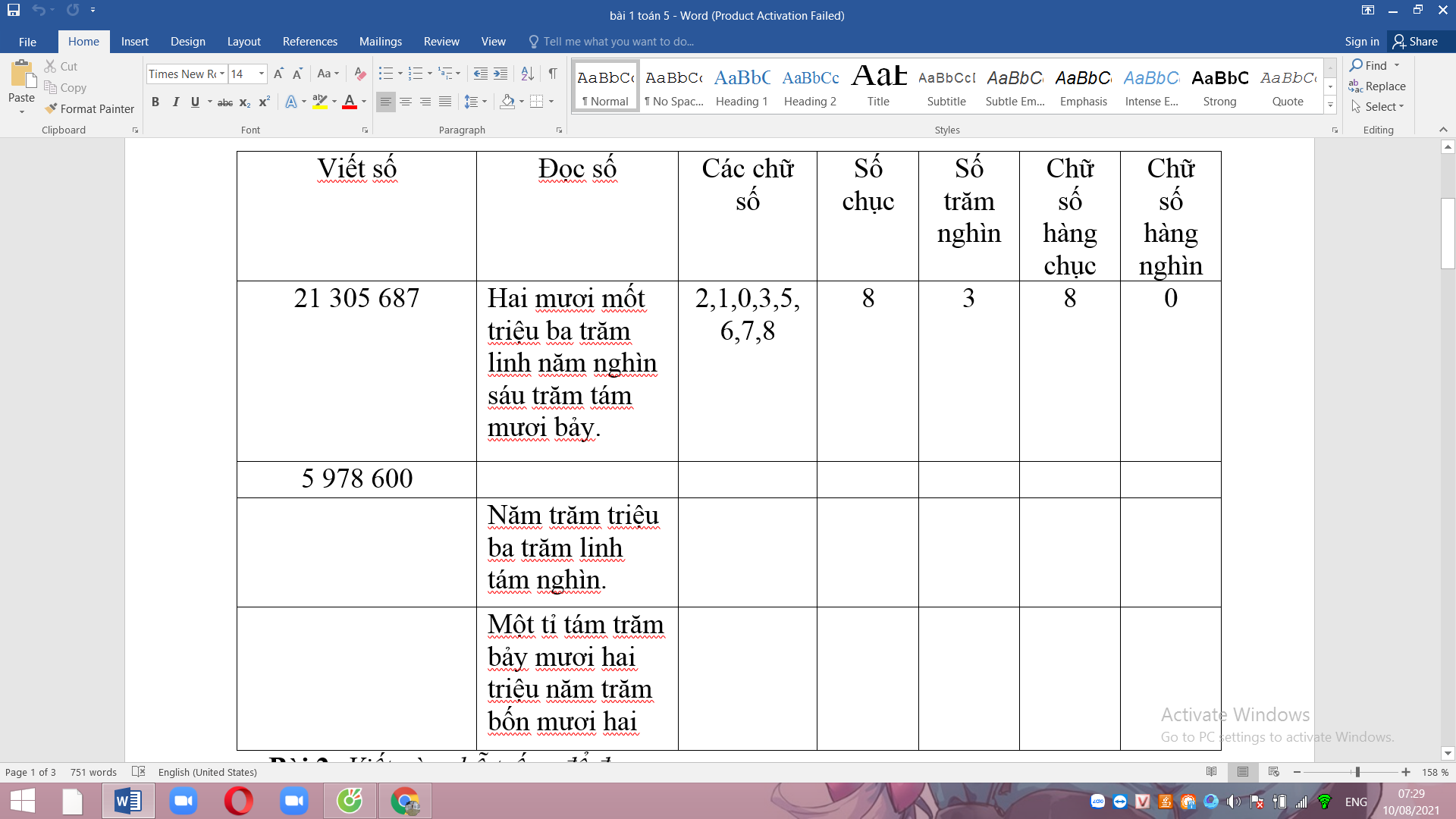Click the zoom slider handle
Viewport: 1456px width, 819px height.
point(1357,772)
